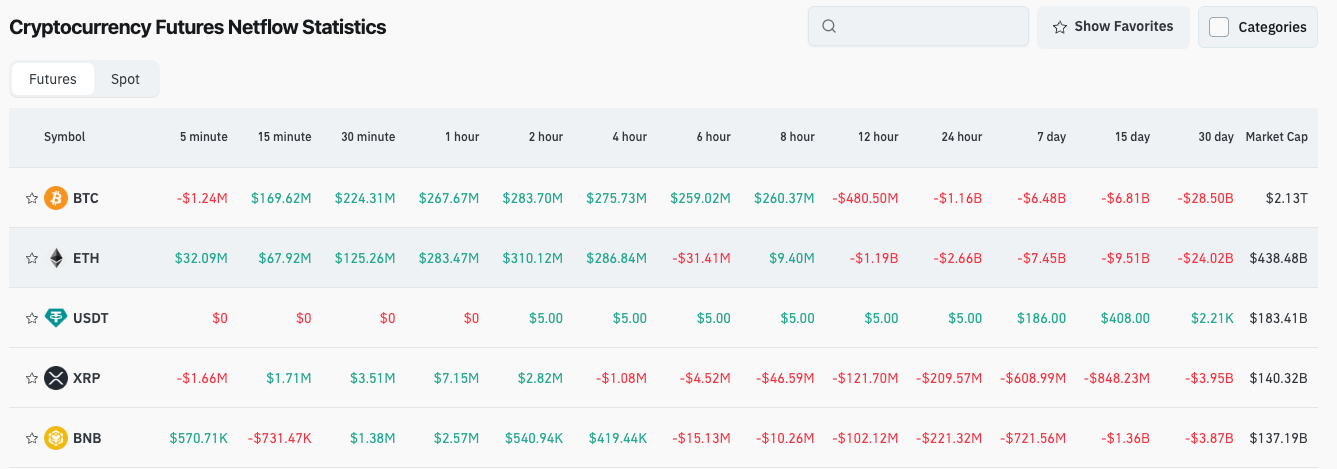Click the Ethereum diamond logo
Image resolution: width=1337 pixels, height=469 pixels.
click(x=56, y=258)
